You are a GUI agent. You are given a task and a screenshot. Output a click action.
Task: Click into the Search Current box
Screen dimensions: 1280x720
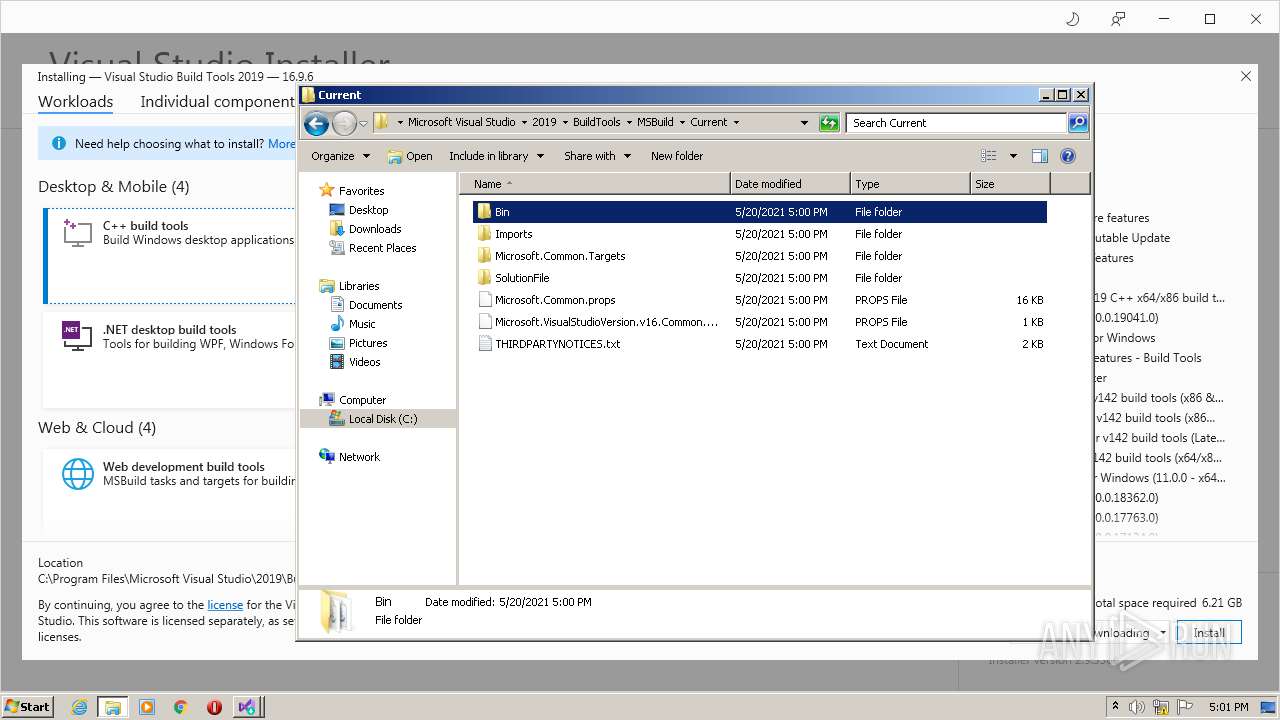pos(956,123)
